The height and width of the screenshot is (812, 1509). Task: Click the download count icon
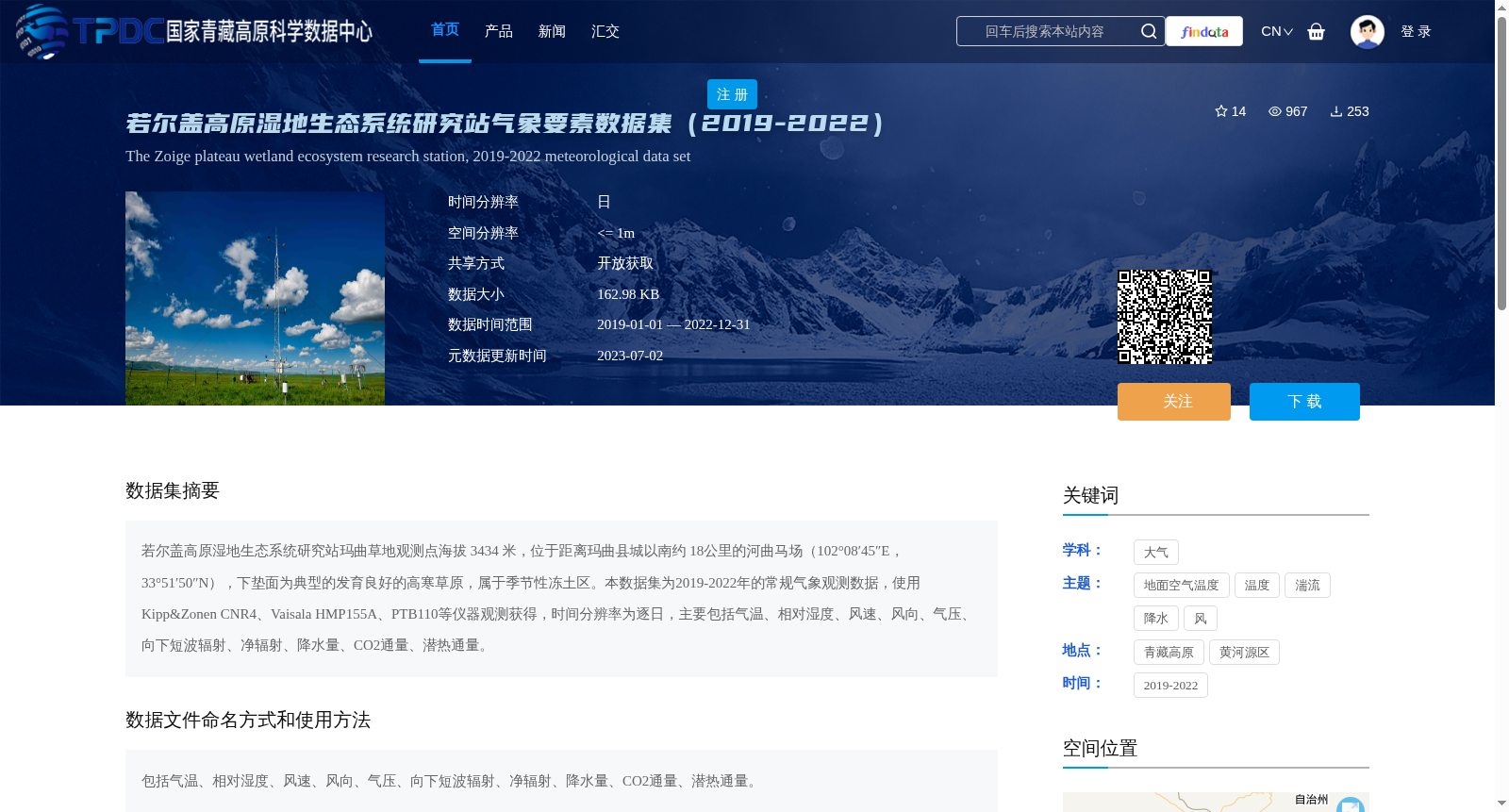pos(1336,111)
